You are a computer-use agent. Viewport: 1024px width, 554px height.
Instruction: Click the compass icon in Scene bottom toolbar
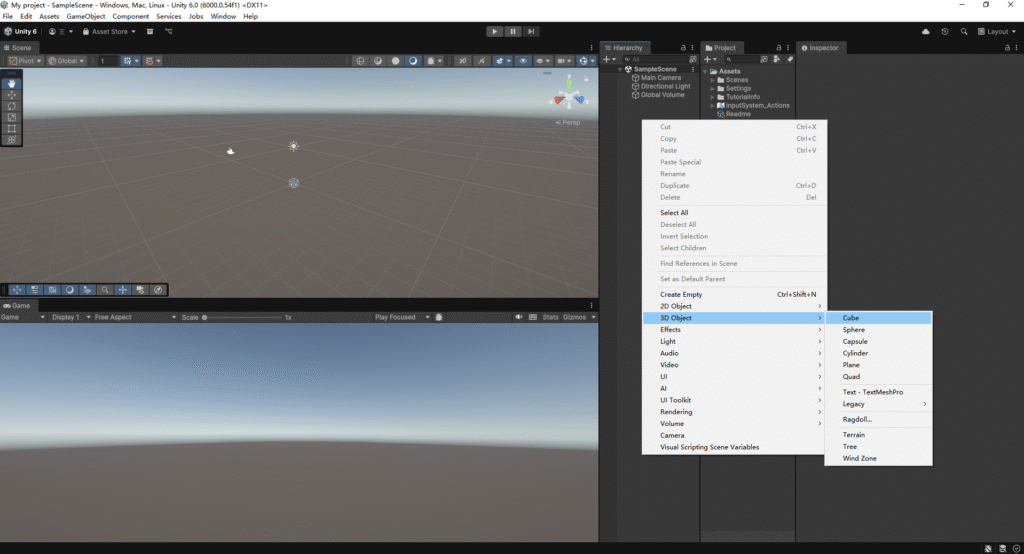tap(157, 290)
